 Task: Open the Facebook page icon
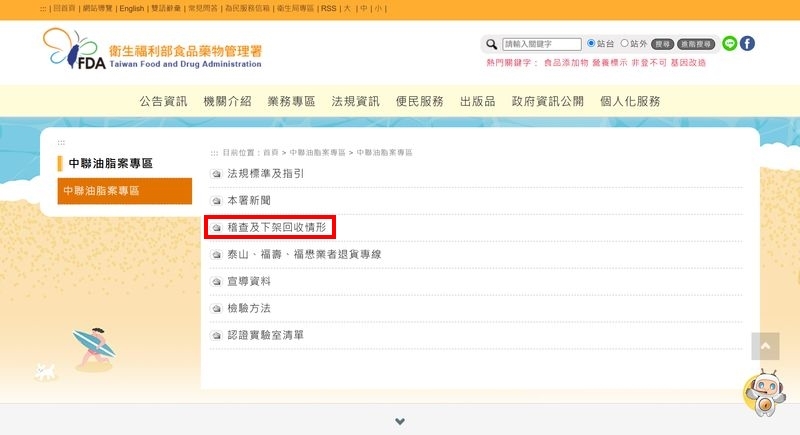tap(747, 44)
